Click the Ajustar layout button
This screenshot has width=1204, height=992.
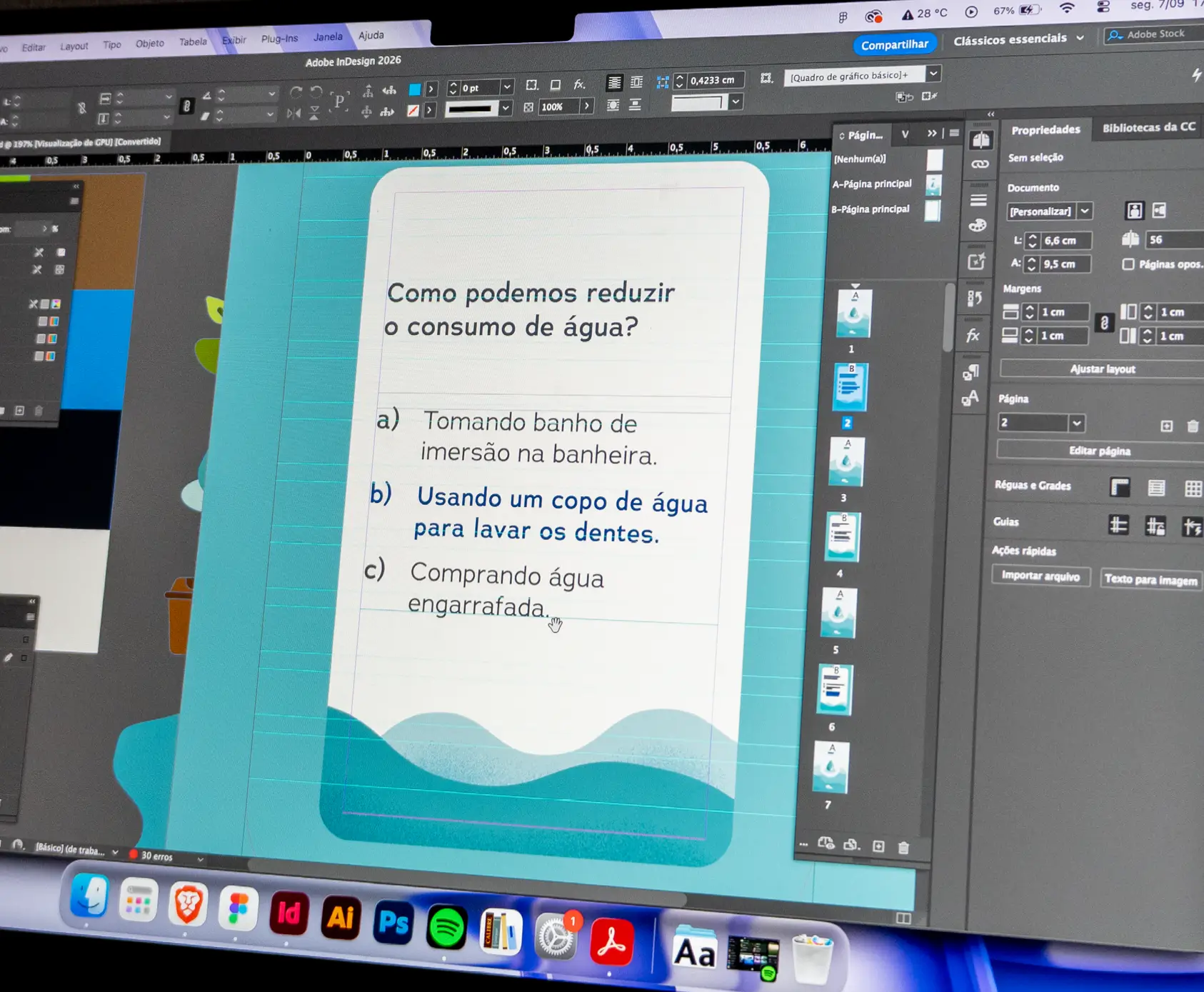pos(1103,369)
